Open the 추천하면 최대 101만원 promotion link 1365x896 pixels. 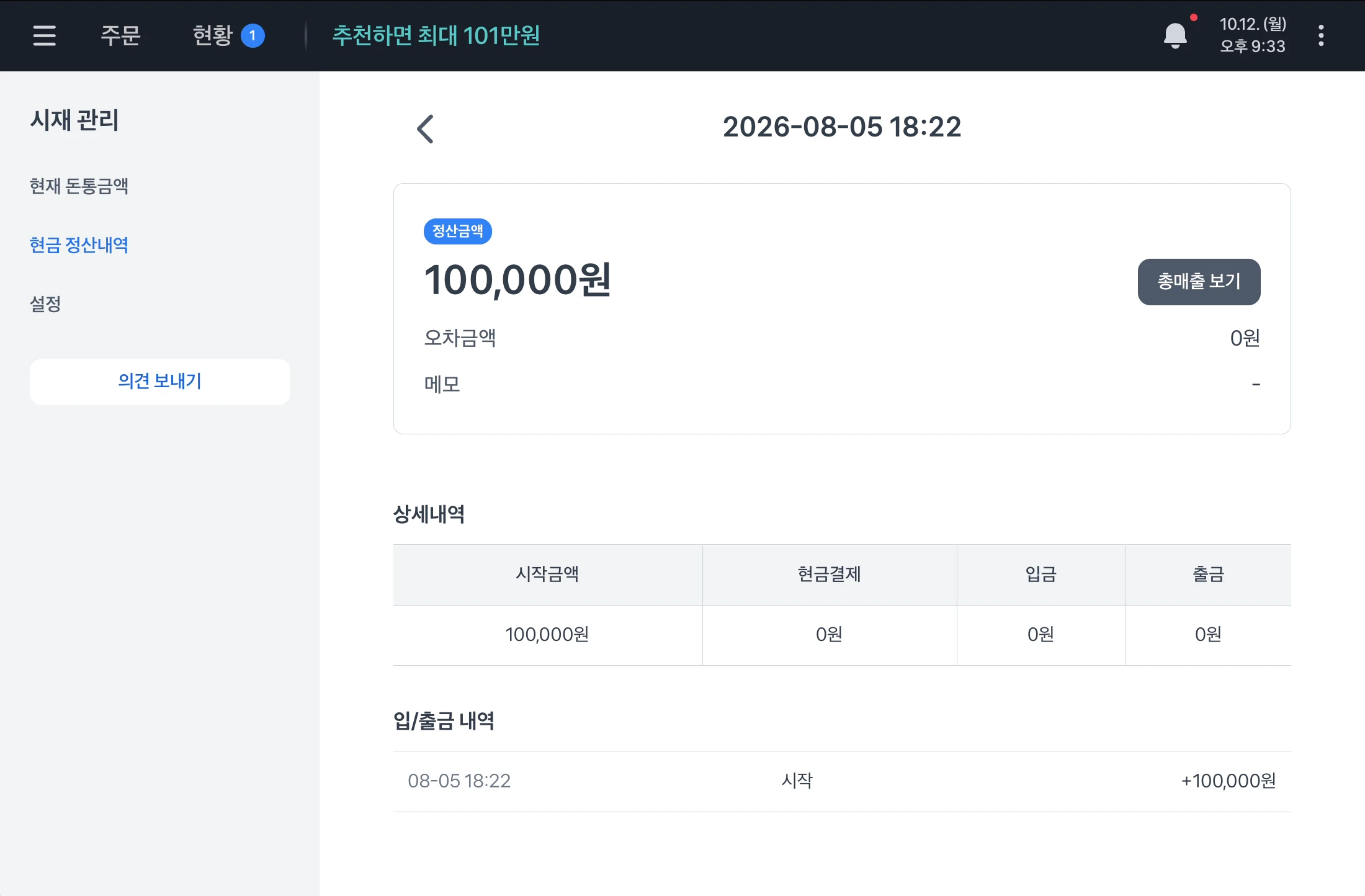(436, 35)
